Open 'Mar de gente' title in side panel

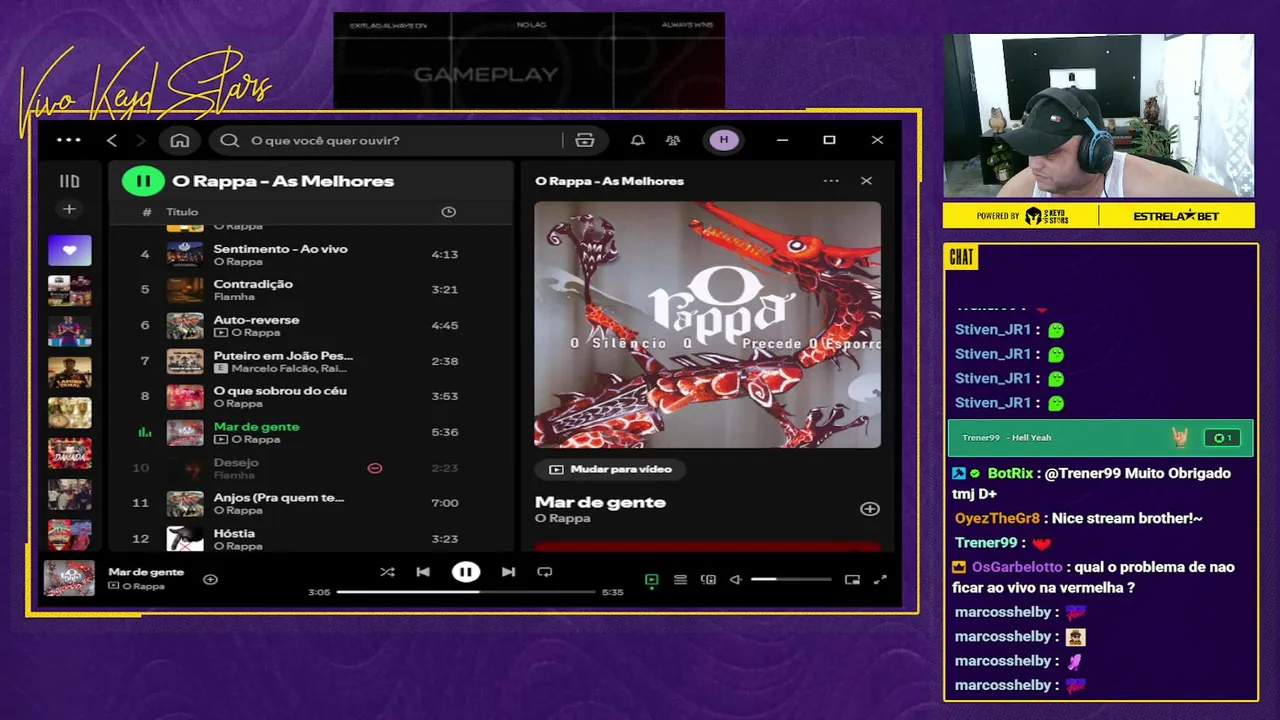tap(600, 502)
